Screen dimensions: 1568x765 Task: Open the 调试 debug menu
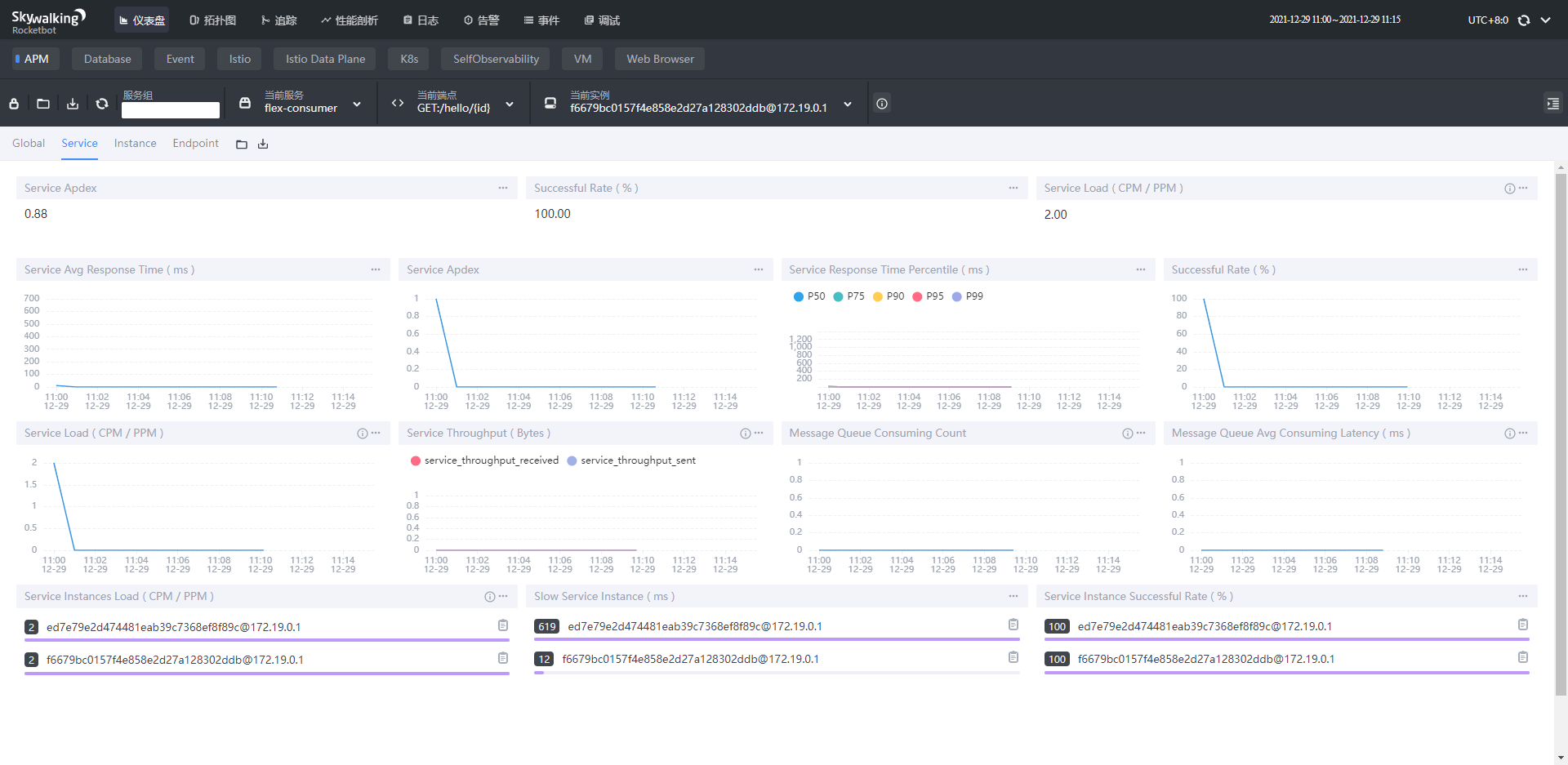pos(602,20)
